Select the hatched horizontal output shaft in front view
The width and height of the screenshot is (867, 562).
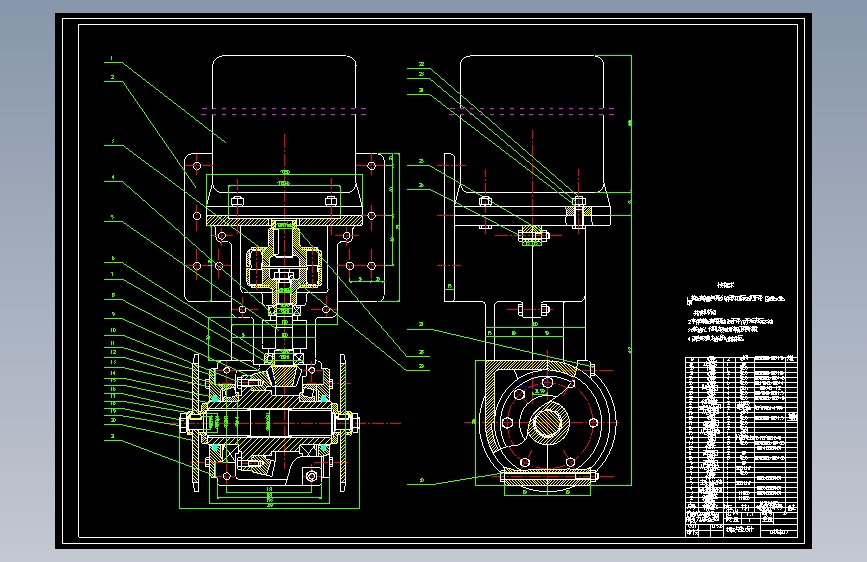click(270, 423)
